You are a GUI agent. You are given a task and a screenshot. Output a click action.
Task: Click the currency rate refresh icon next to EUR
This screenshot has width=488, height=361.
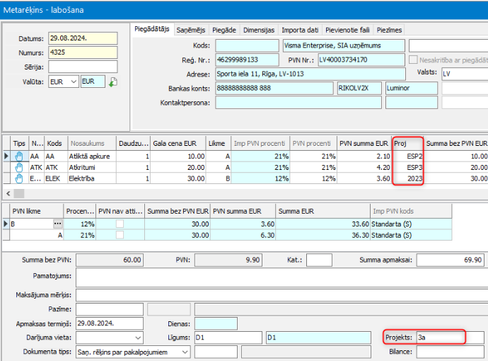113,82
